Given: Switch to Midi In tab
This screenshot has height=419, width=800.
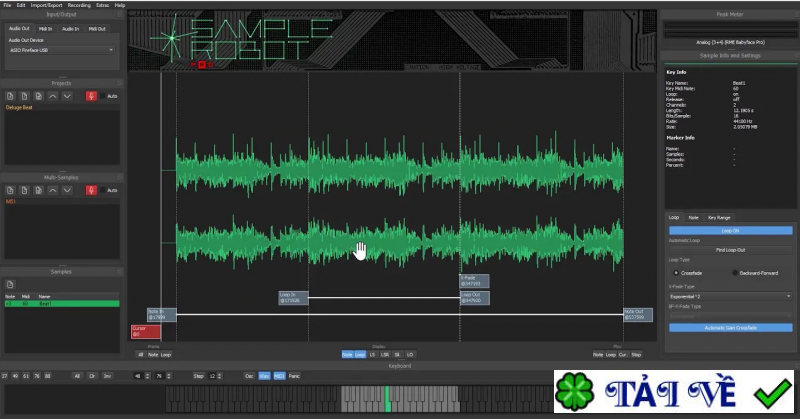Looking at the screenshot, I should coord(45,29).
